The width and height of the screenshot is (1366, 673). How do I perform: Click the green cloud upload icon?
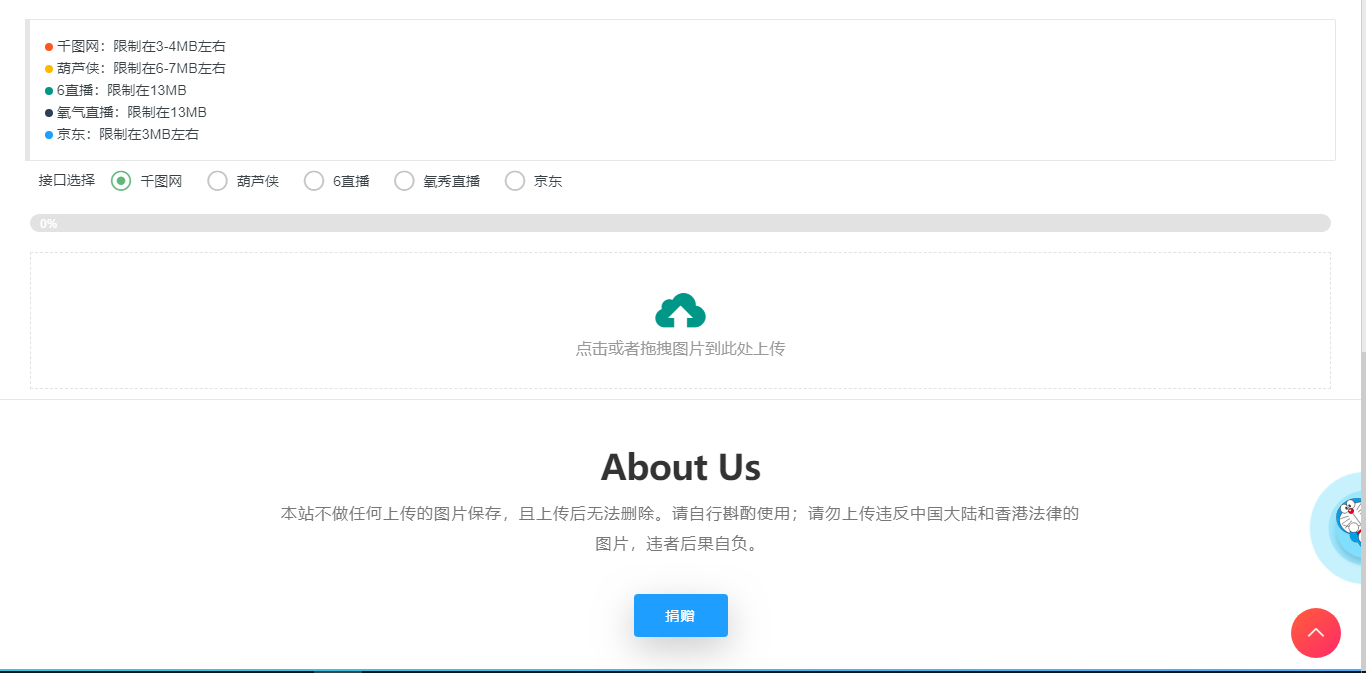pos(680,308)
